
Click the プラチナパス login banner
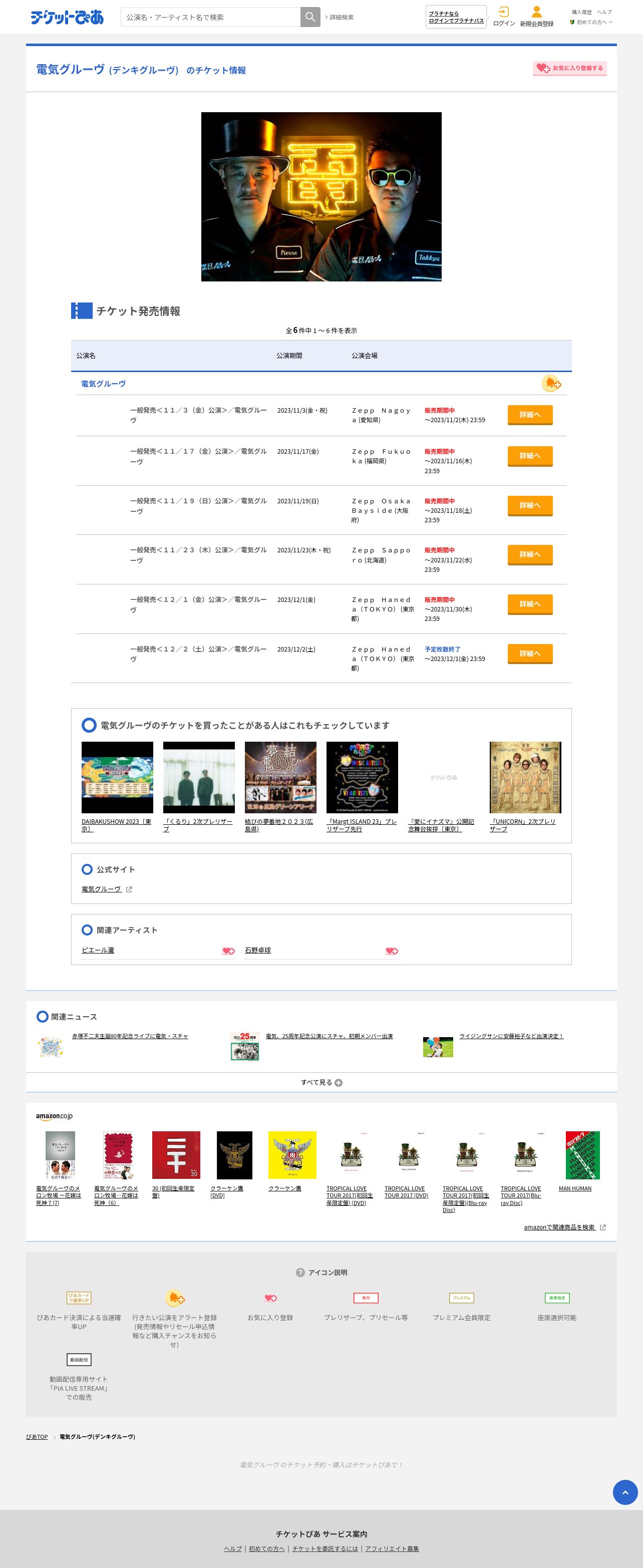(x=456, y=17)
